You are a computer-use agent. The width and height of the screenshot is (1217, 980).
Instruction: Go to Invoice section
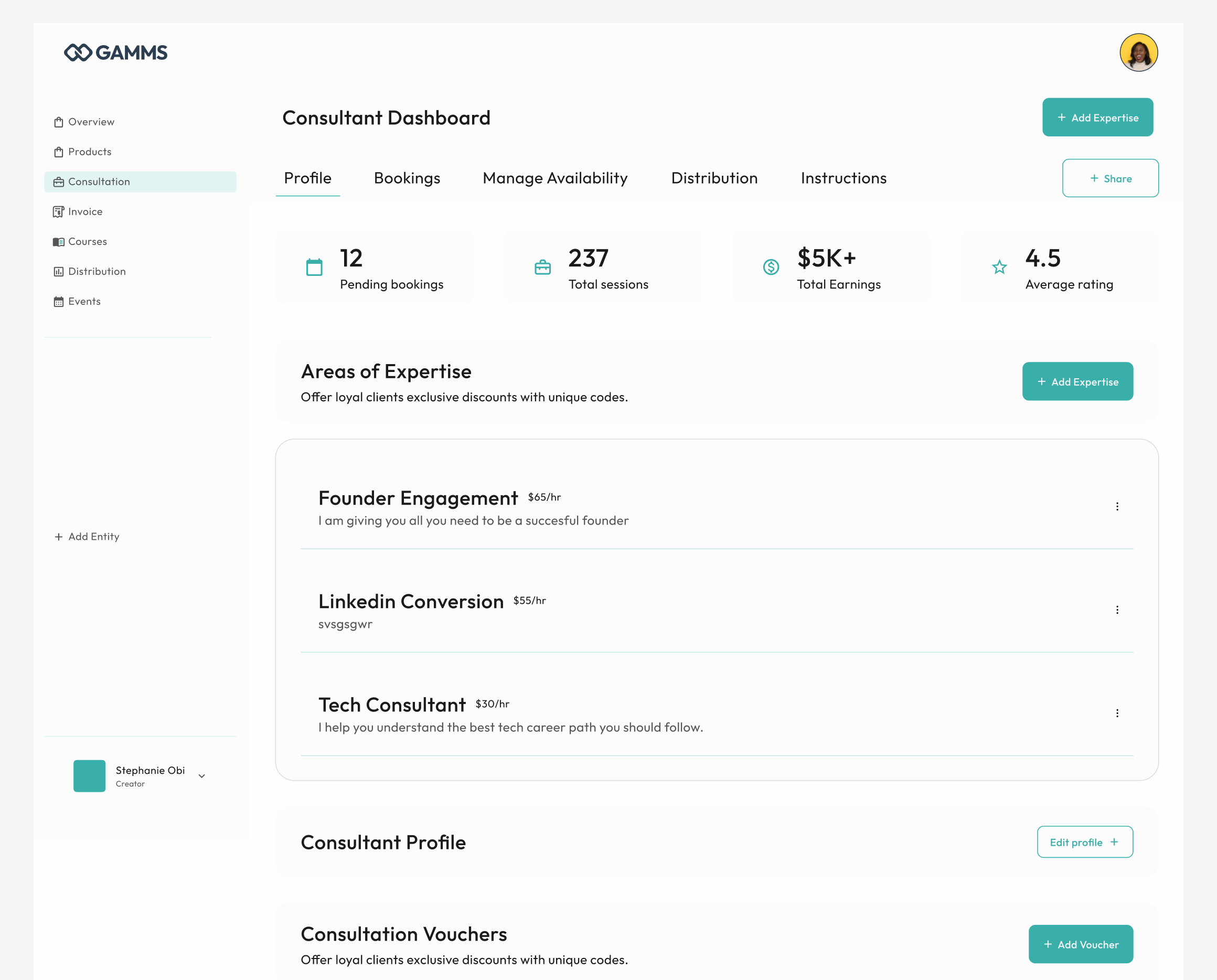[x=85, y=212]
